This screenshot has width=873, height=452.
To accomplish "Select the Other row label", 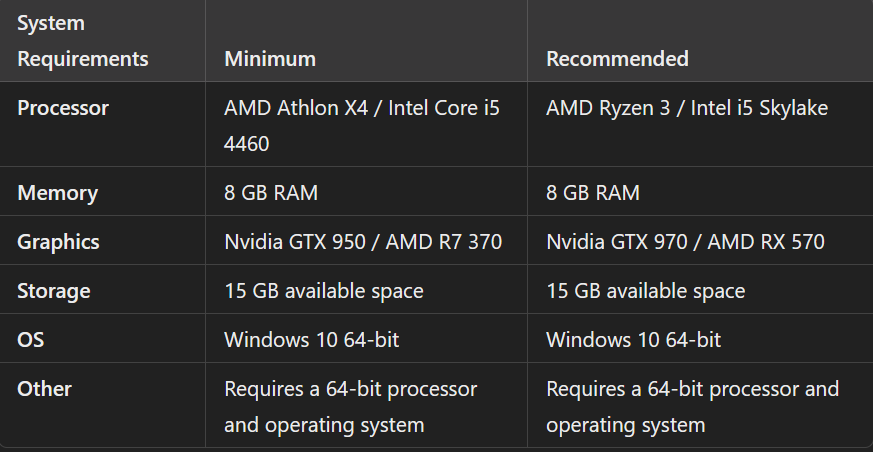I will pos(45,389).
